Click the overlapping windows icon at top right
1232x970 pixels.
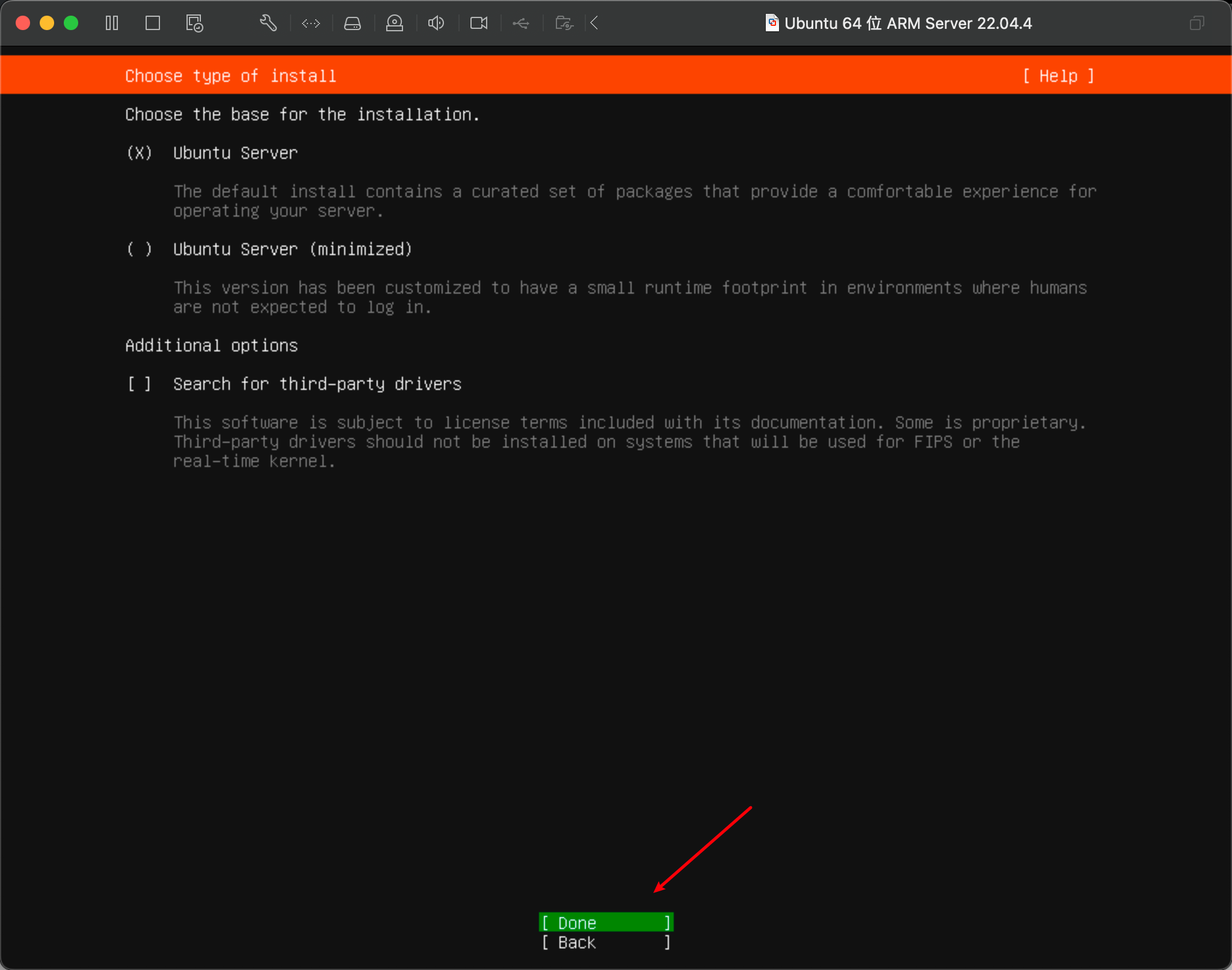coord(1197,23)
